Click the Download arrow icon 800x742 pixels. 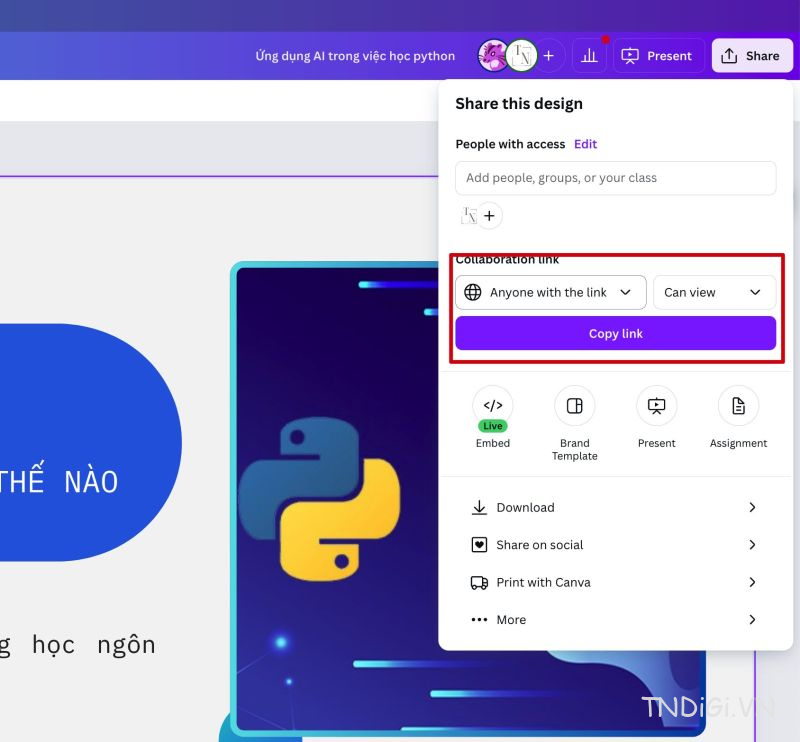pyautogui.click(x=479, y=507)
